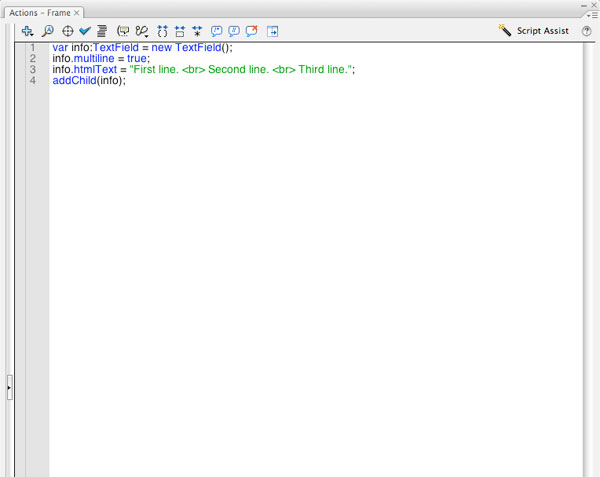Apply line comment icon
Image resolution: width=600 pixels, height=477 pixels.
click(x=233, y=31)
